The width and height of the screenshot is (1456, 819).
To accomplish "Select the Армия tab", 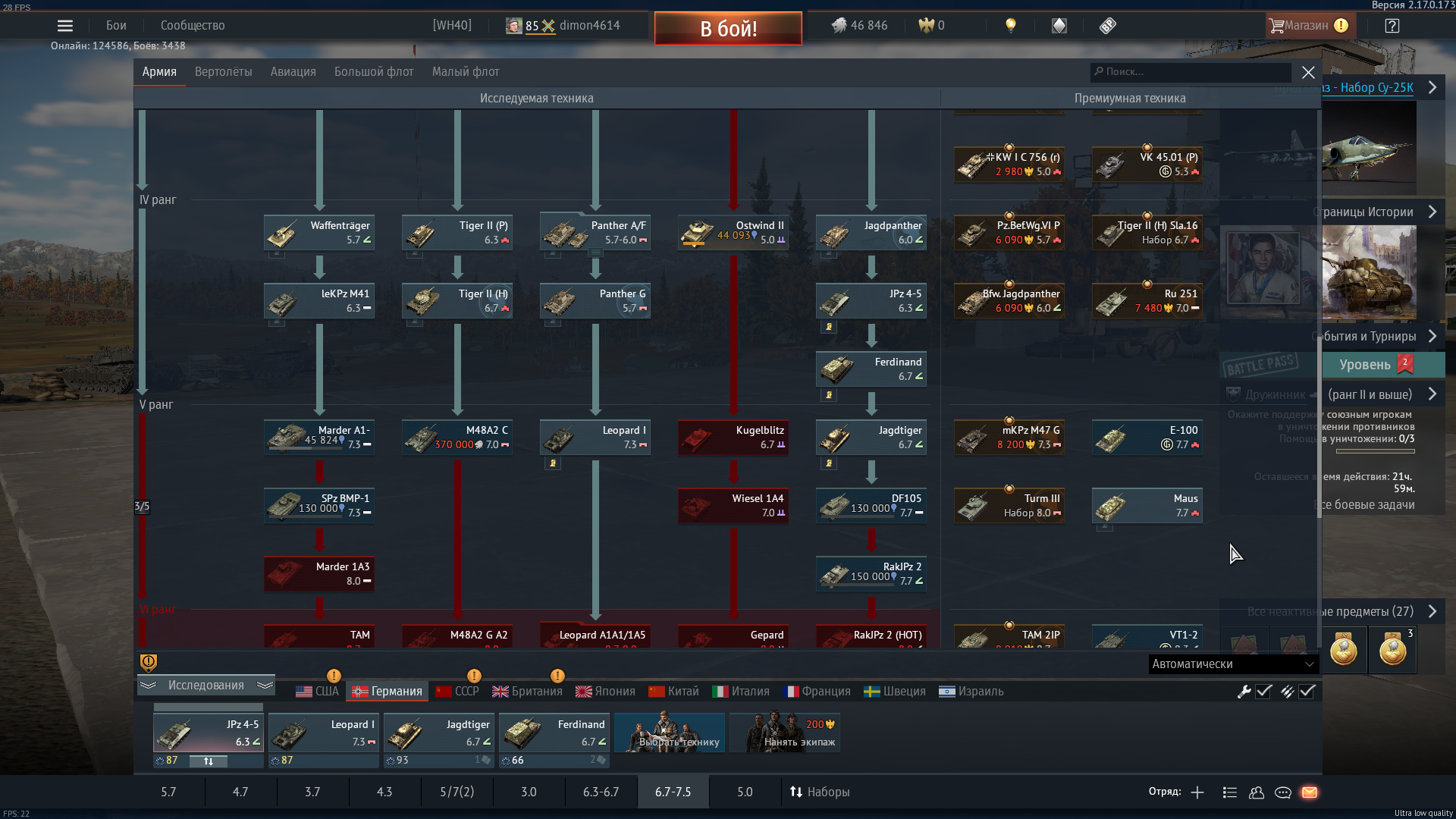I will pyautogui.click(x=159, y=72).
